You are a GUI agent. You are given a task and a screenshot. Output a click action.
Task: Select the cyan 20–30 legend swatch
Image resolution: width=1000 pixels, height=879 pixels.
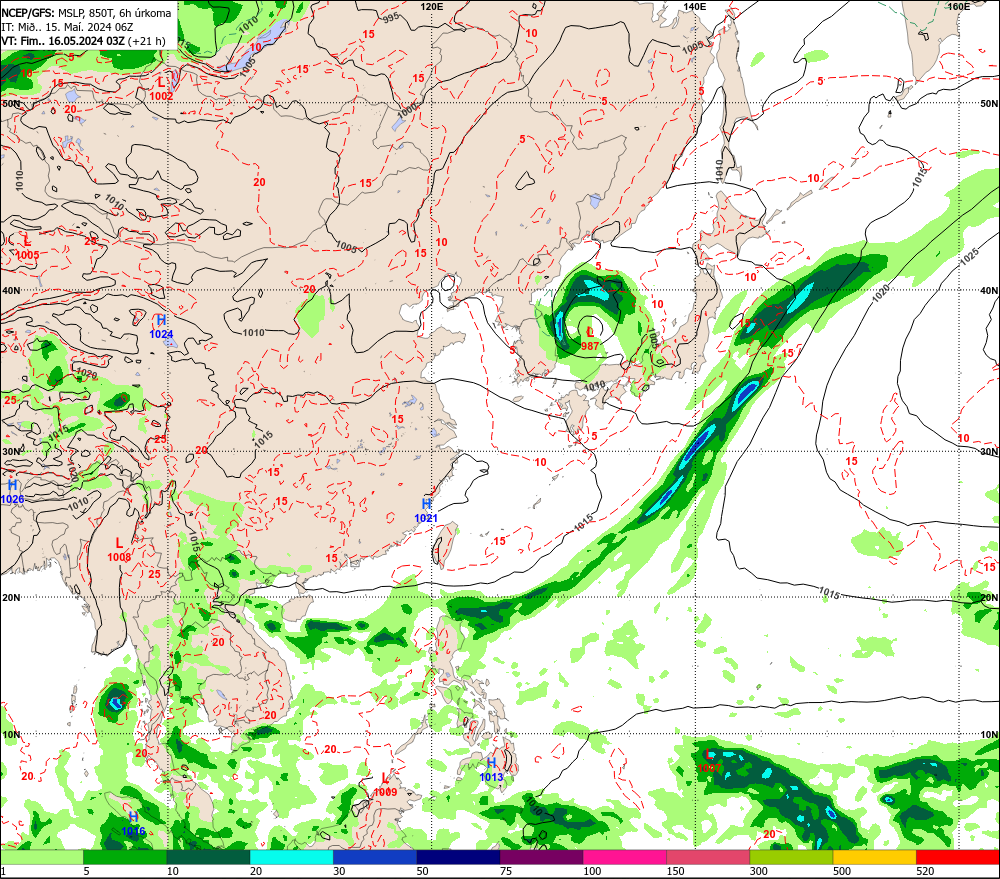pyautogui.click(x=291, y=857)
